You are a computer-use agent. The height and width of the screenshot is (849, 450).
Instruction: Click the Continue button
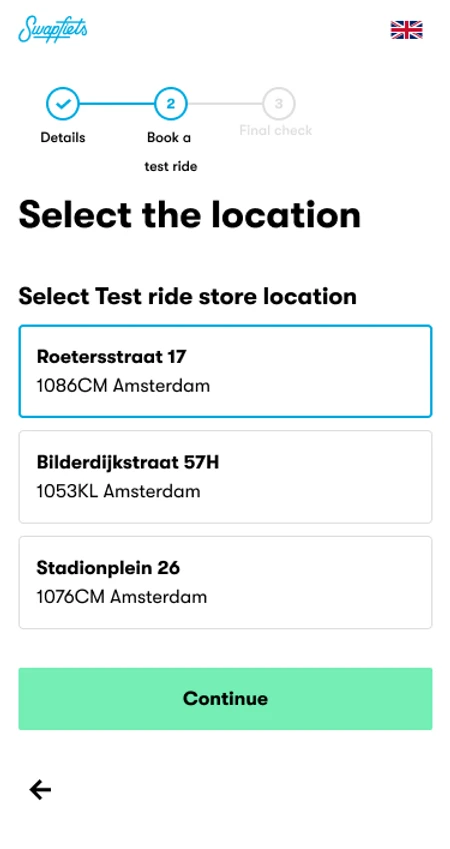(x=225, y=698)
